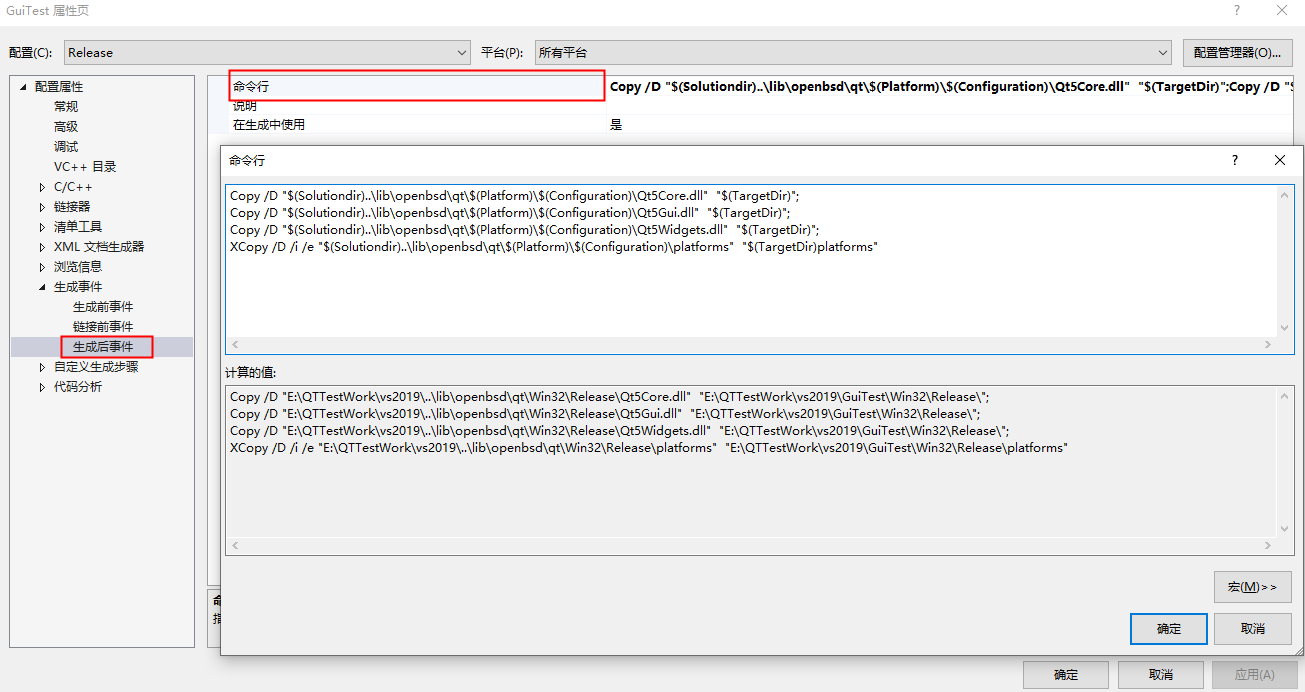The image size is (1305, 692).
Task: Click the computed Qt5Widgets.dll value line
Action: [x=619, y=431]
